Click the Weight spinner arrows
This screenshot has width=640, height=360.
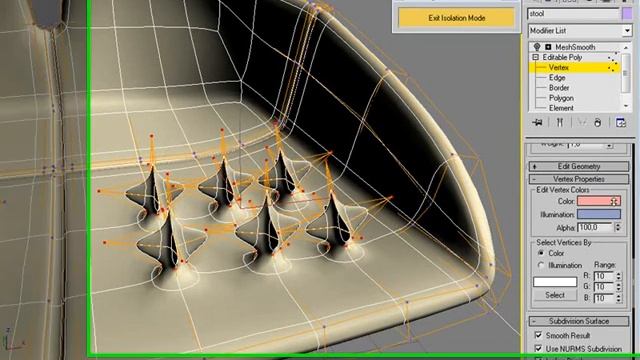609,145
